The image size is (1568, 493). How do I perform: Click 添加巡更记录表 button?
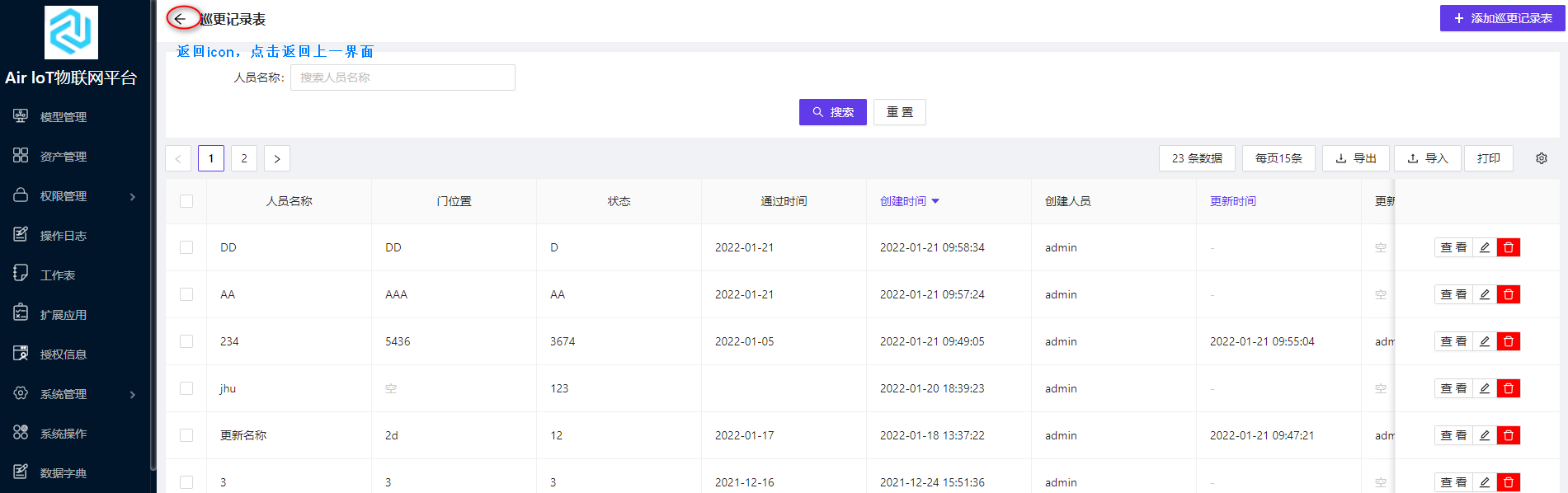[x=1502, y=18]
